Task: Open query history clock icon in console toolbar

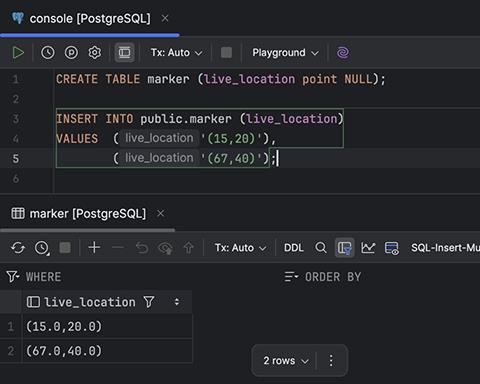Action: click(48, 53)
